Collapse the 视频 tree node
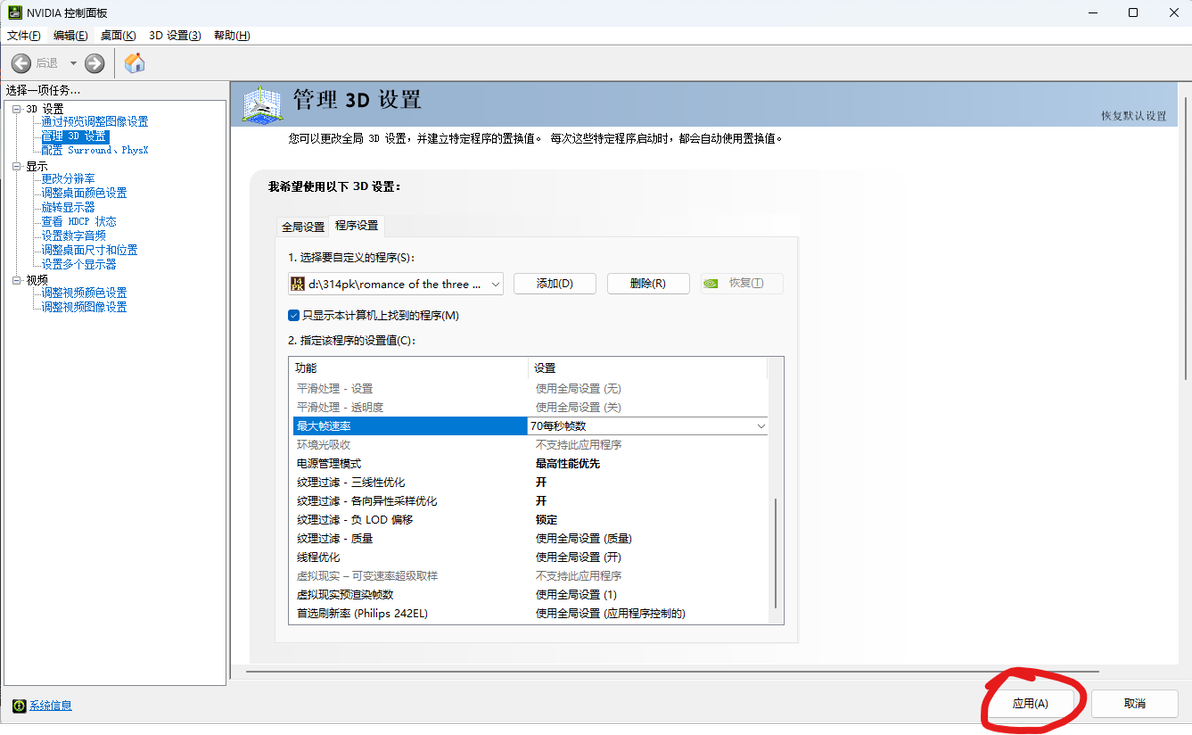 17,280
